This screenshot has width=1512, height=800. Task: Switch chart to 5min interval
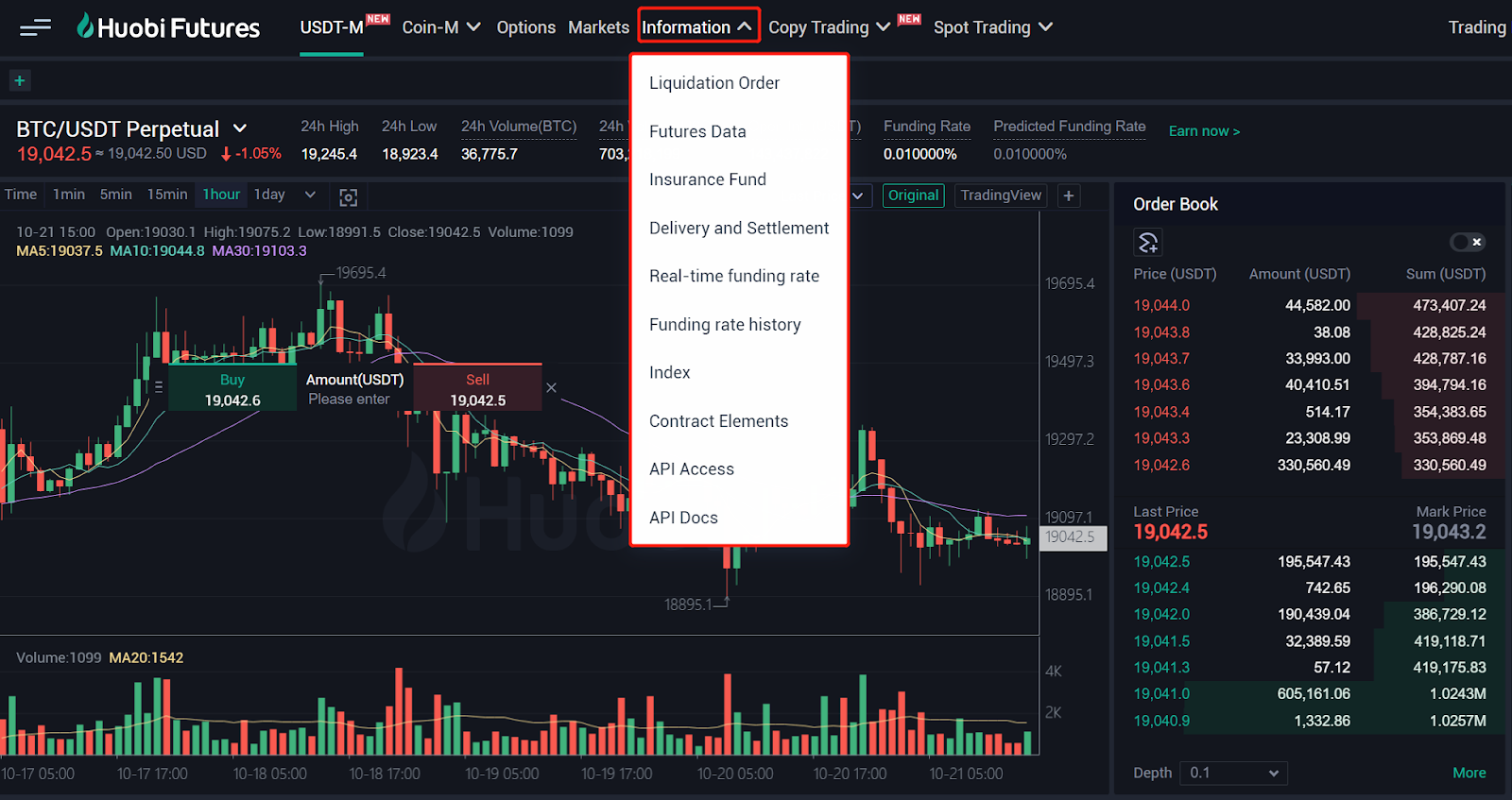click(116, 195)
